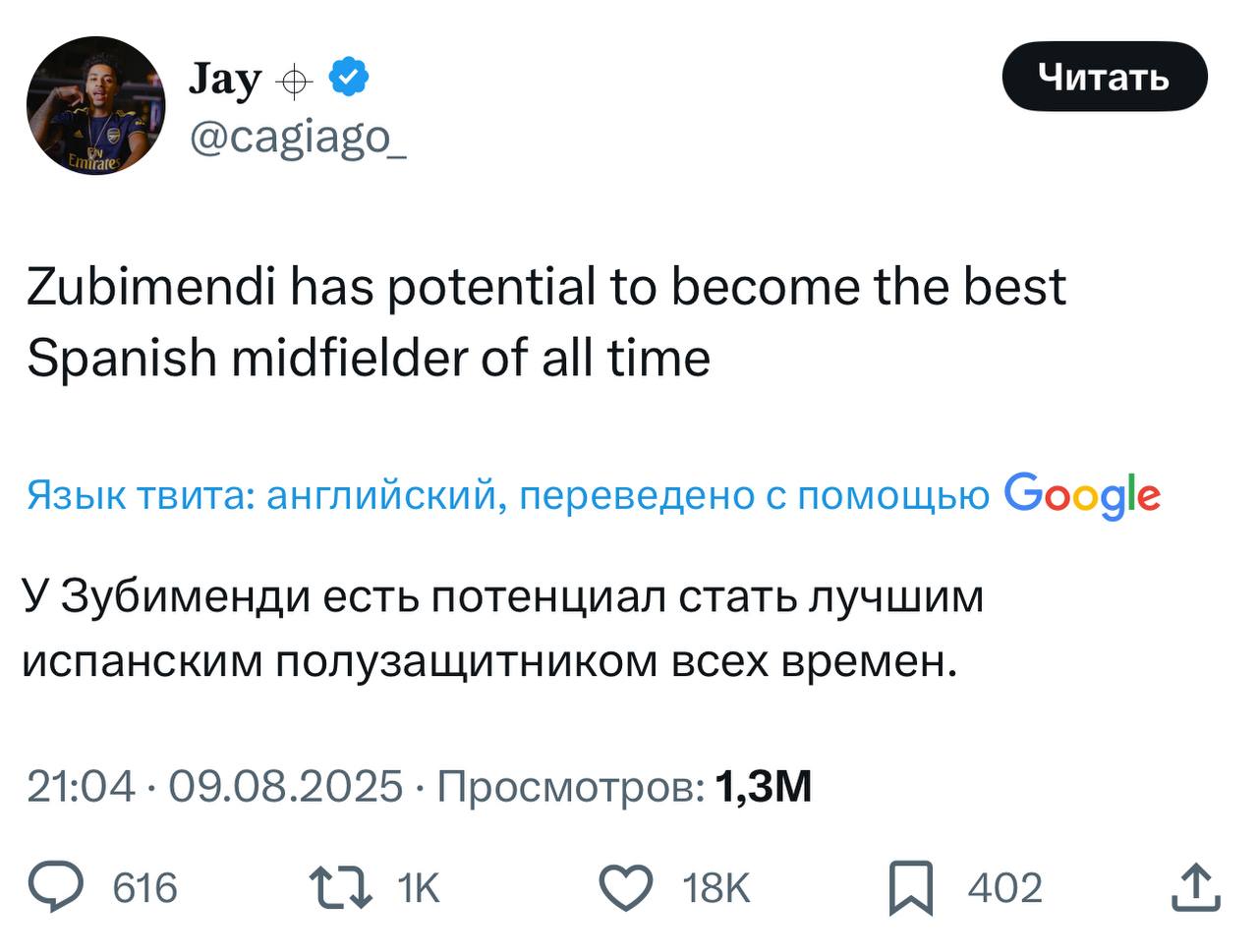This screenshot has height=952, width=1258.
Task: Click the 402 bookmarks count
Action: click(1004, 888)
